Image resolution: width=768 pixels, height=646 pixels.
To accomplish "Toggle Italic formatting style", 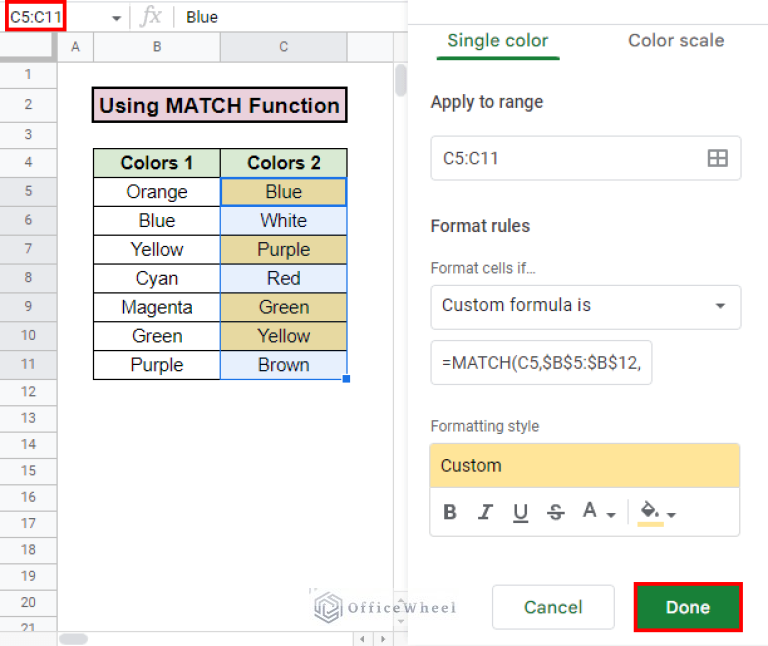I will click(485, 513).
